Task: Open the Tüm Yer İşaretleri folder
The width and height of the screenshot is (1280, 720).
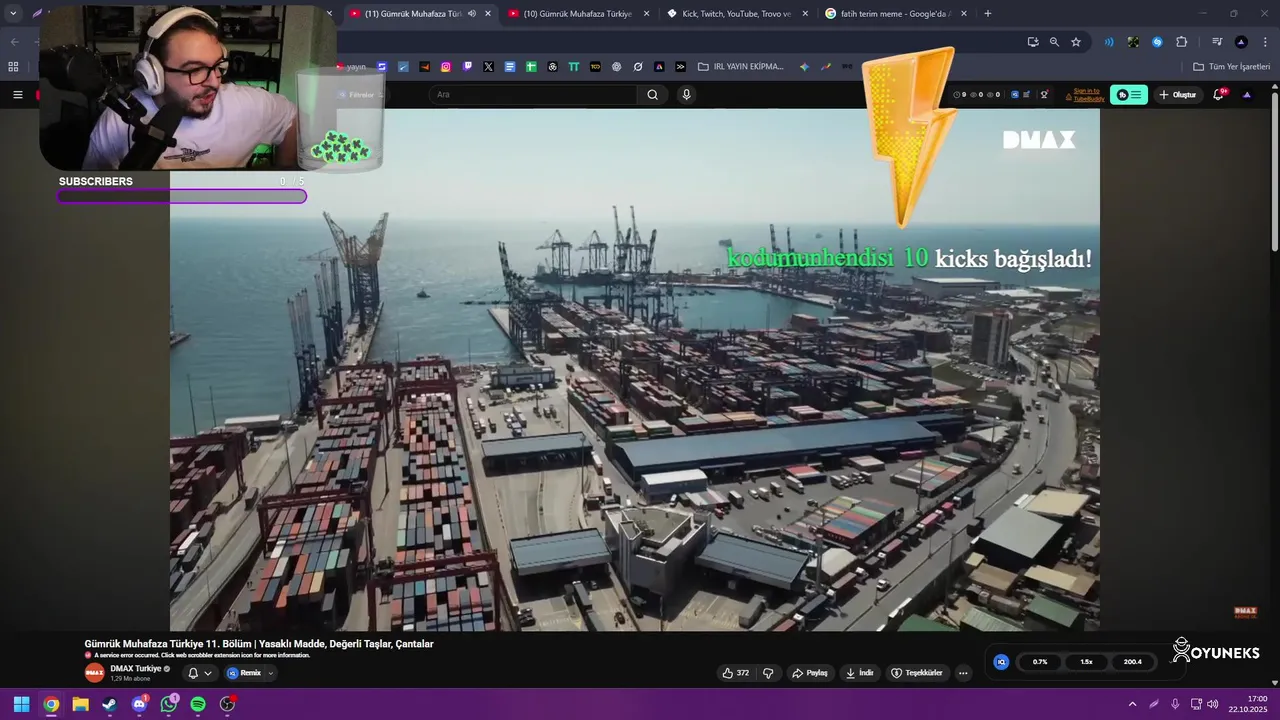Action: (x=1231, y=67)
